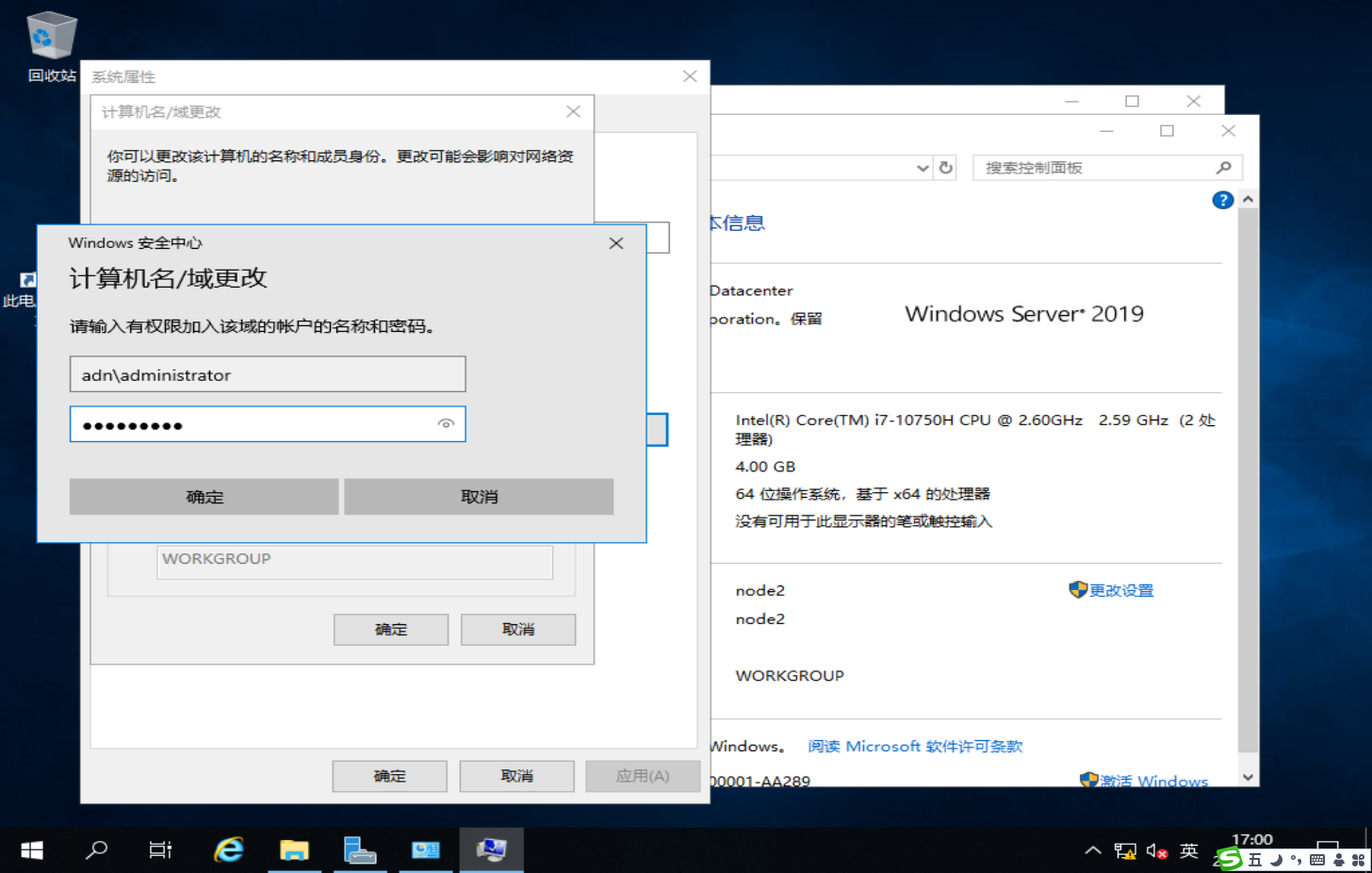This screenshot has width=1372, height=873.
Task: Confirm credentials with 确定 in Windows 安全中心
Action: [204, 497]
